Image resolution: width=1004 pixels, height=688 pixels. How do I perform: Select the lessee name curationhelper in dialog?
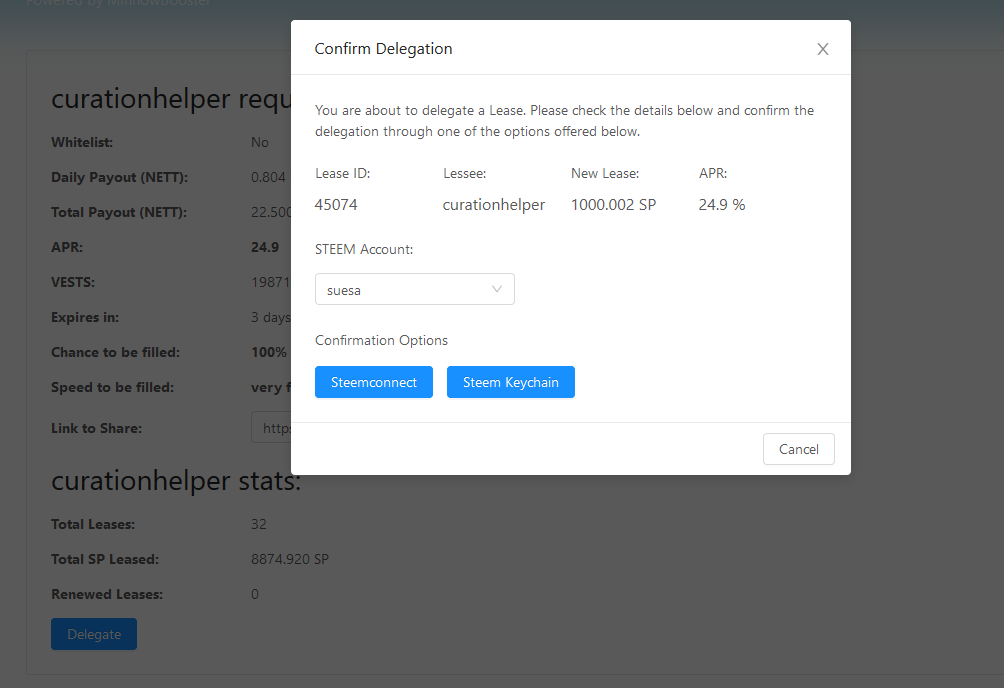click(x=494, y=205)
